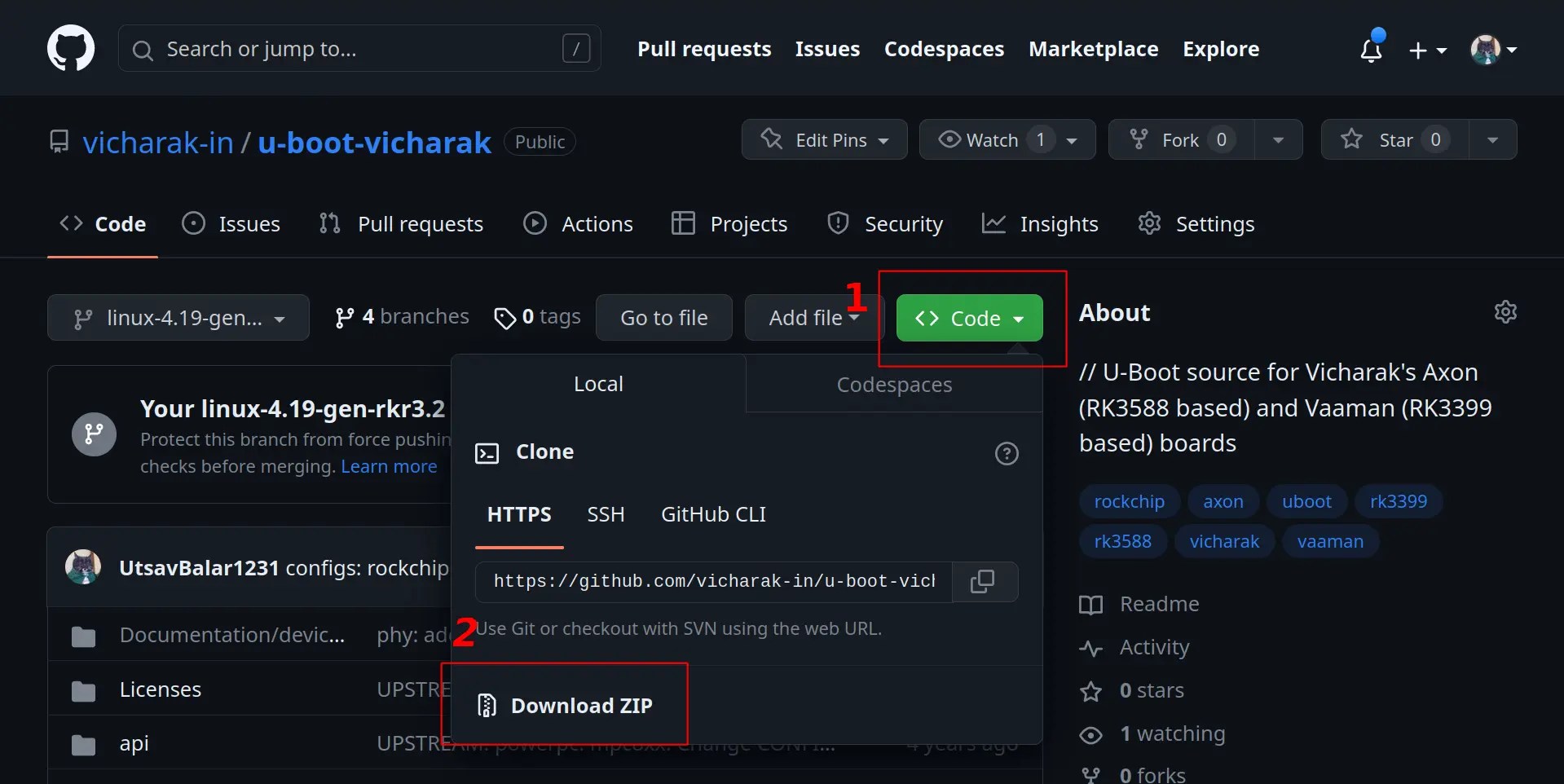Open the Projects tab

coord(729,224)
